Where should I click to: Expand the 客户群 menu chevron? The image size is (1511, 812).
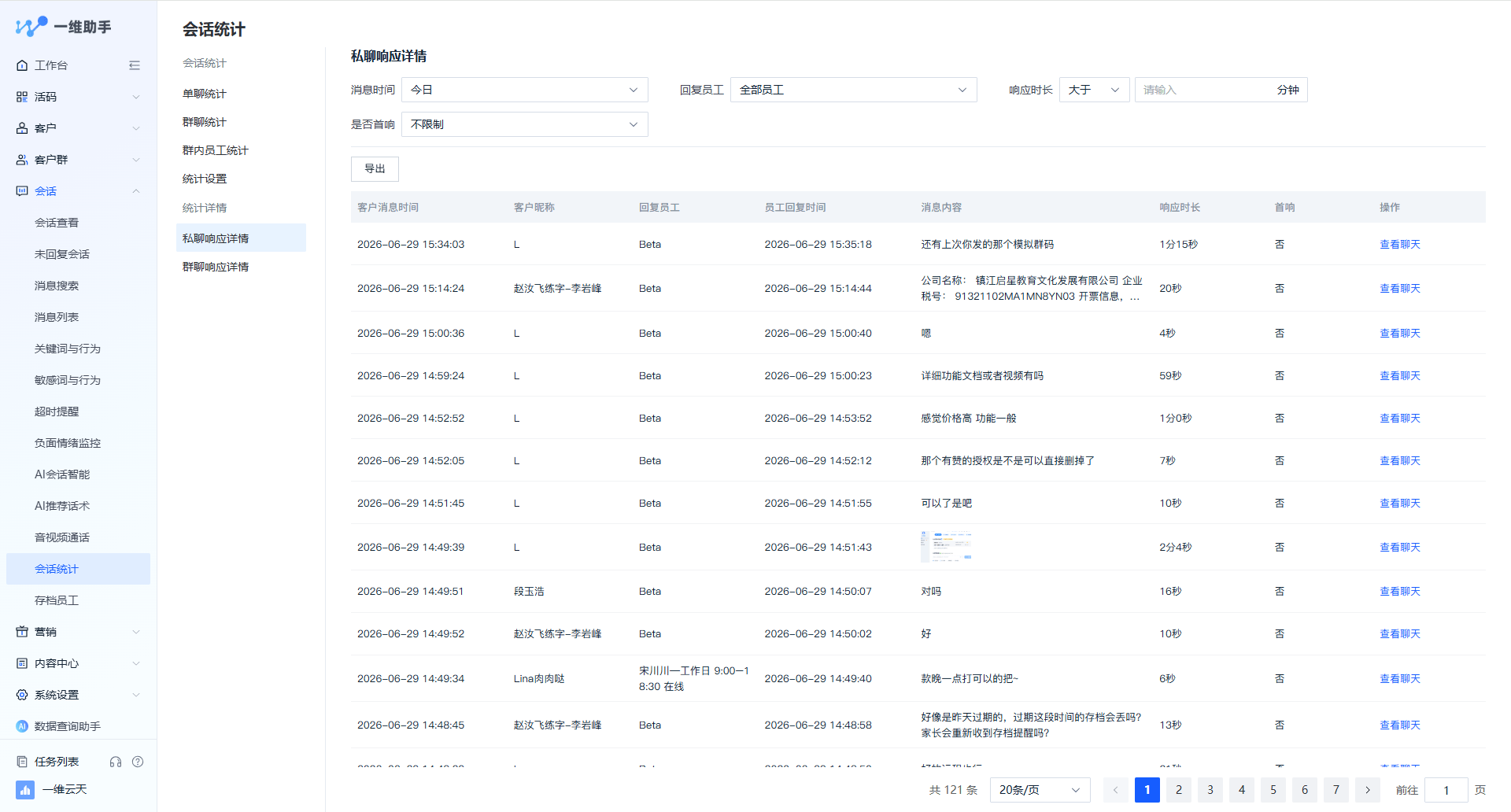135,160
